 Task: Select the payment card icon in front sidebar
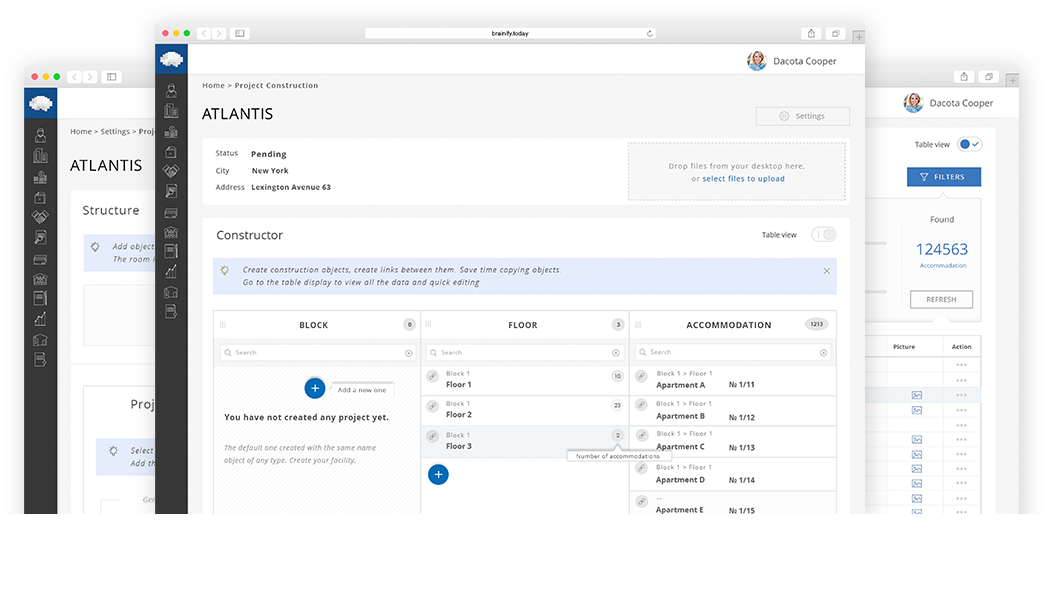click(x=171, y=213)
